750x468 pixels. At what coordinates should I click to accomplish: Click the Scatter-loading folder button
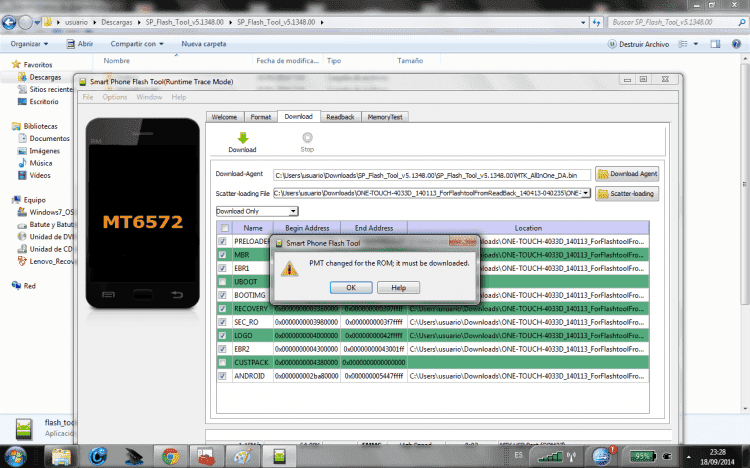627,193
